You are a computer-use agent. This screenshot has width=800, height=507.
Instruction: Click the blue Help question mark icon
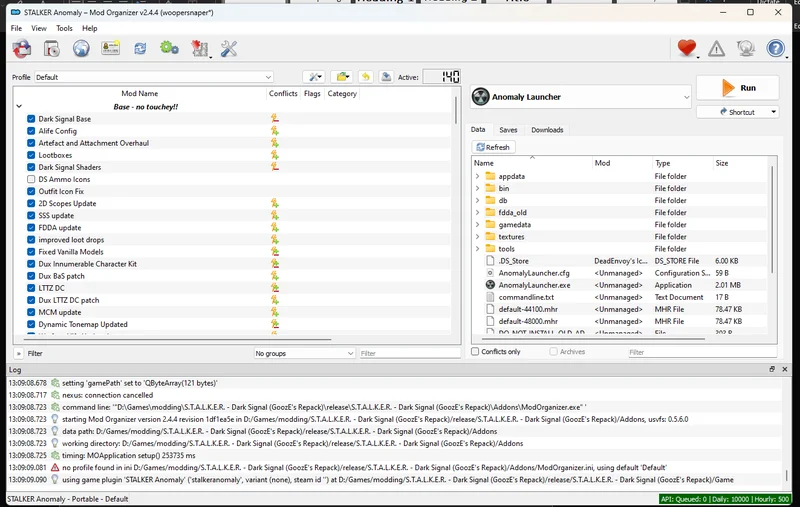775,48
